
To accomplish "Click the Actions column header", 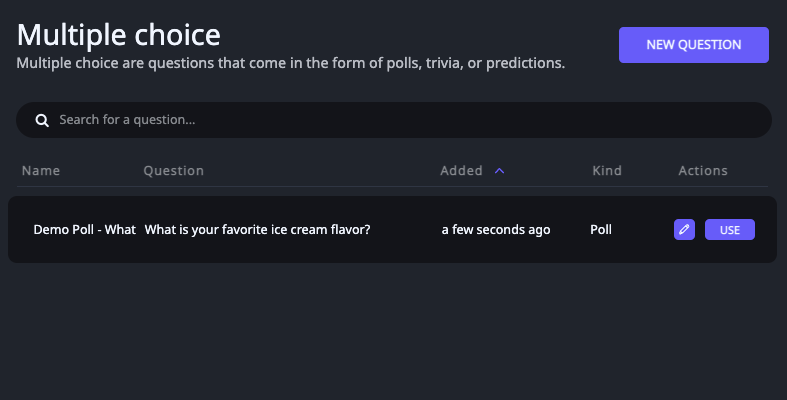I will tap(703, 171).
